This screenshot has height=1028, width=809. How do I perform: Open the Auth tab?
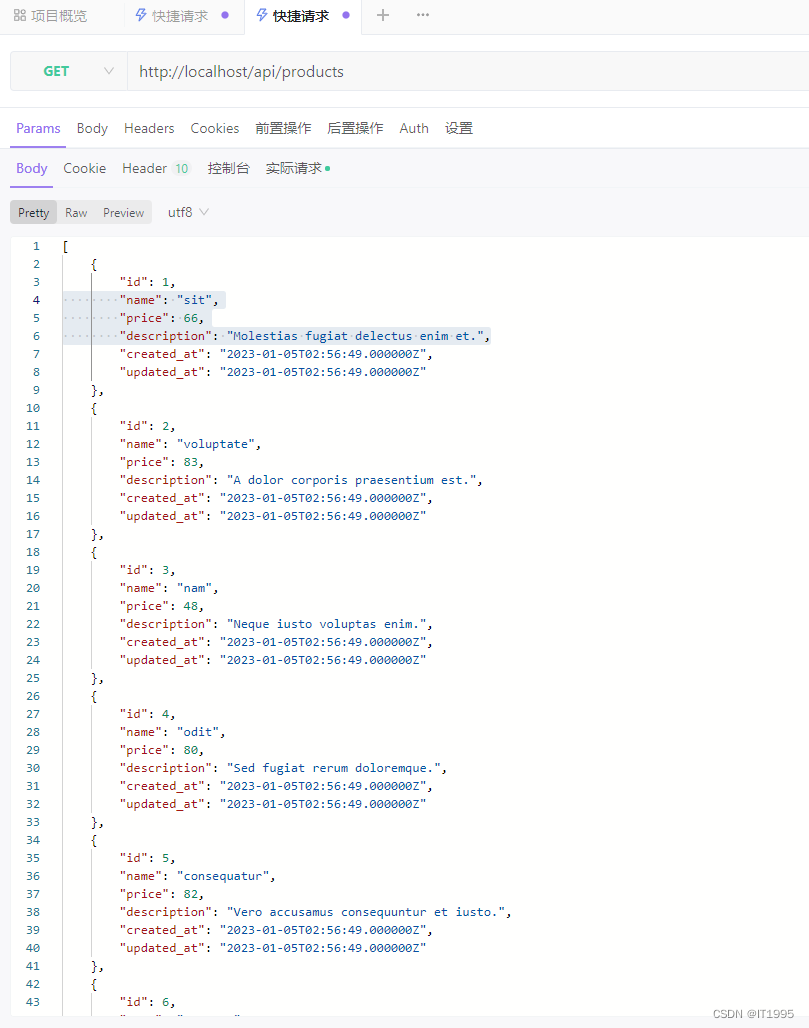click(413, 128)
